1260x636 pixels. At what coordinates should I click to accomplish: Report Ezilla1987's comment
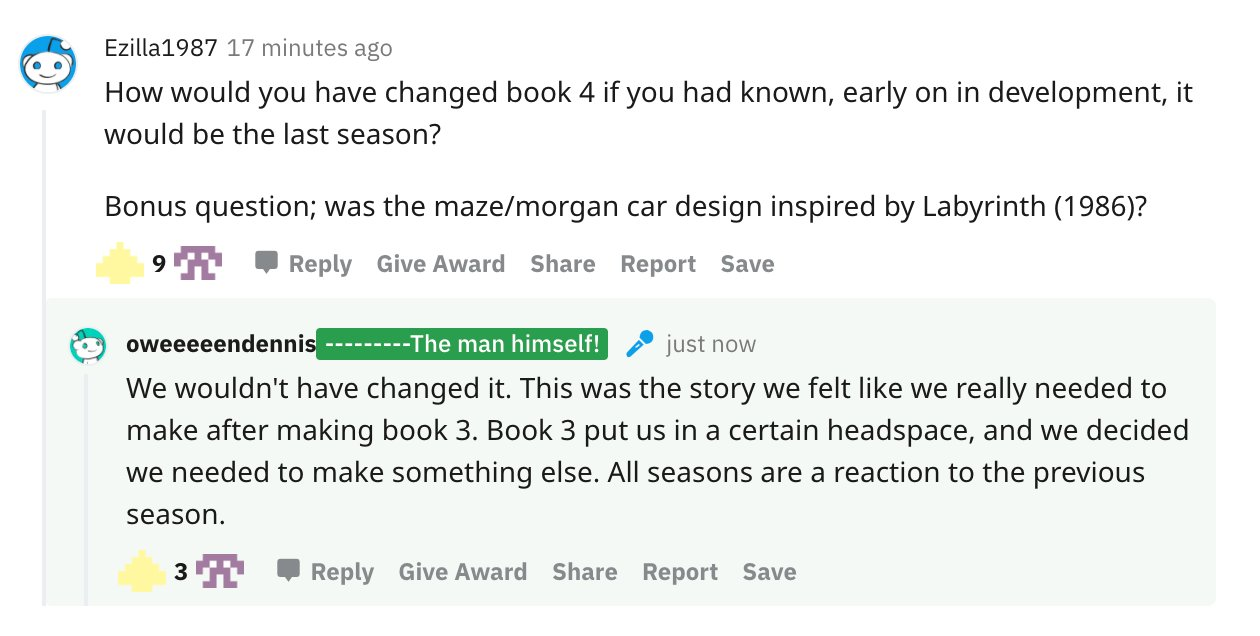click(x=657, y=264)
